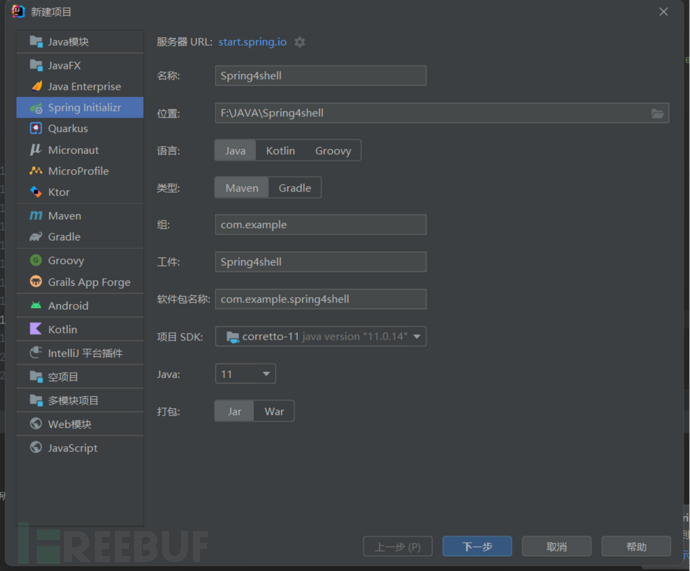Click the IntelliJ 平台插件 plug icon
Image resolution: width=690 pixels, height=571 pixels.
tap(36, 353)
